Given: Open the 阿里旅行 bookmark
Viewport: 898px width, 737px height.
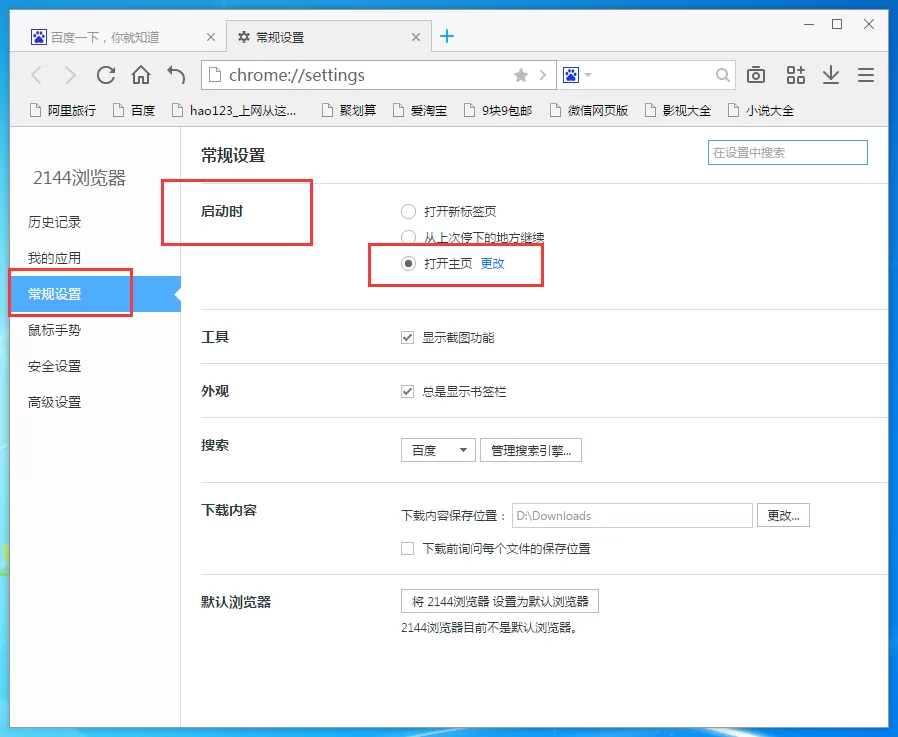Looking at the screenshot, I should coord(63,110).
